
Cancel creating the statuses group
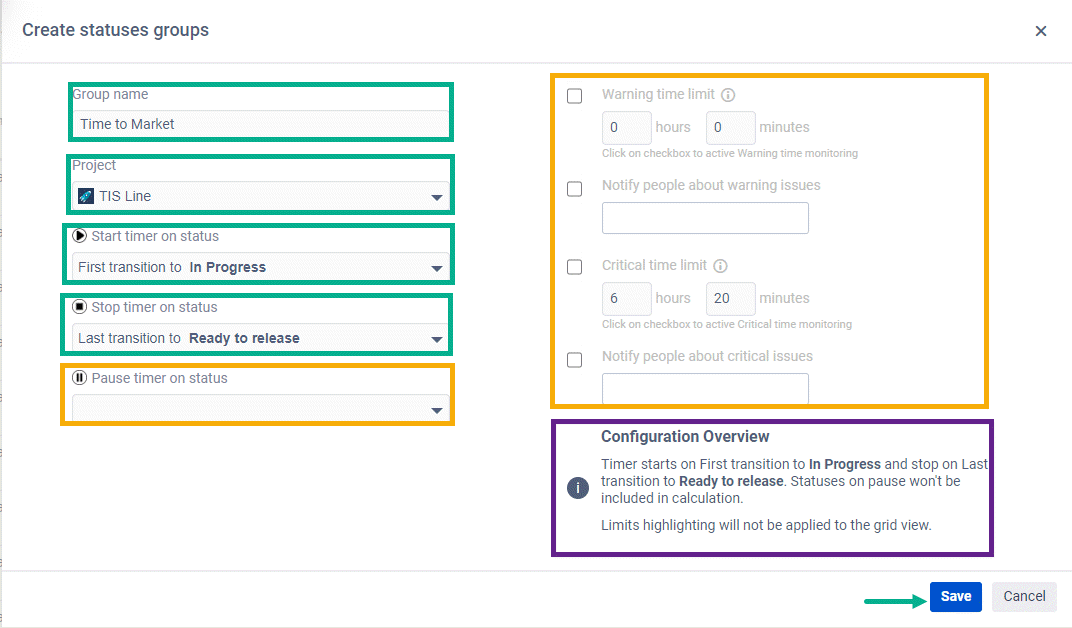click(x=1024, y=597)
